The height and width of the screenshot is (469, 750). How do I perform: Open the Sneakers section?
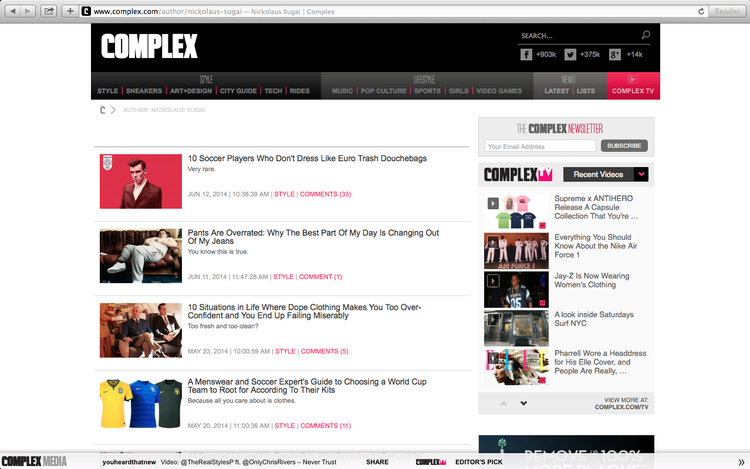coord(144,91)
